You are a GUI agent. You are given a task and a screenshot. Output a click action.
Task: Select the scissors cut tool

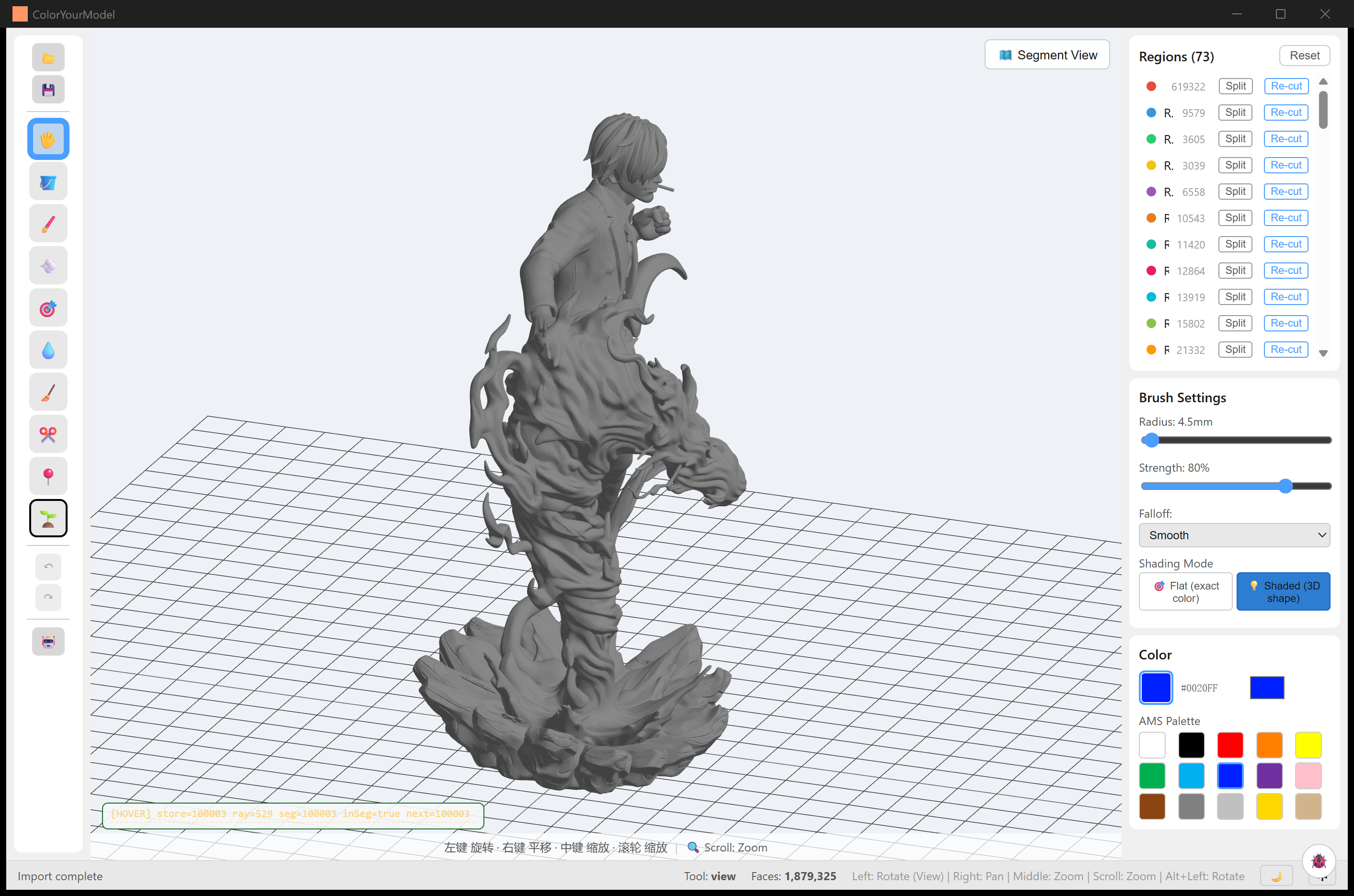(48, 434)
